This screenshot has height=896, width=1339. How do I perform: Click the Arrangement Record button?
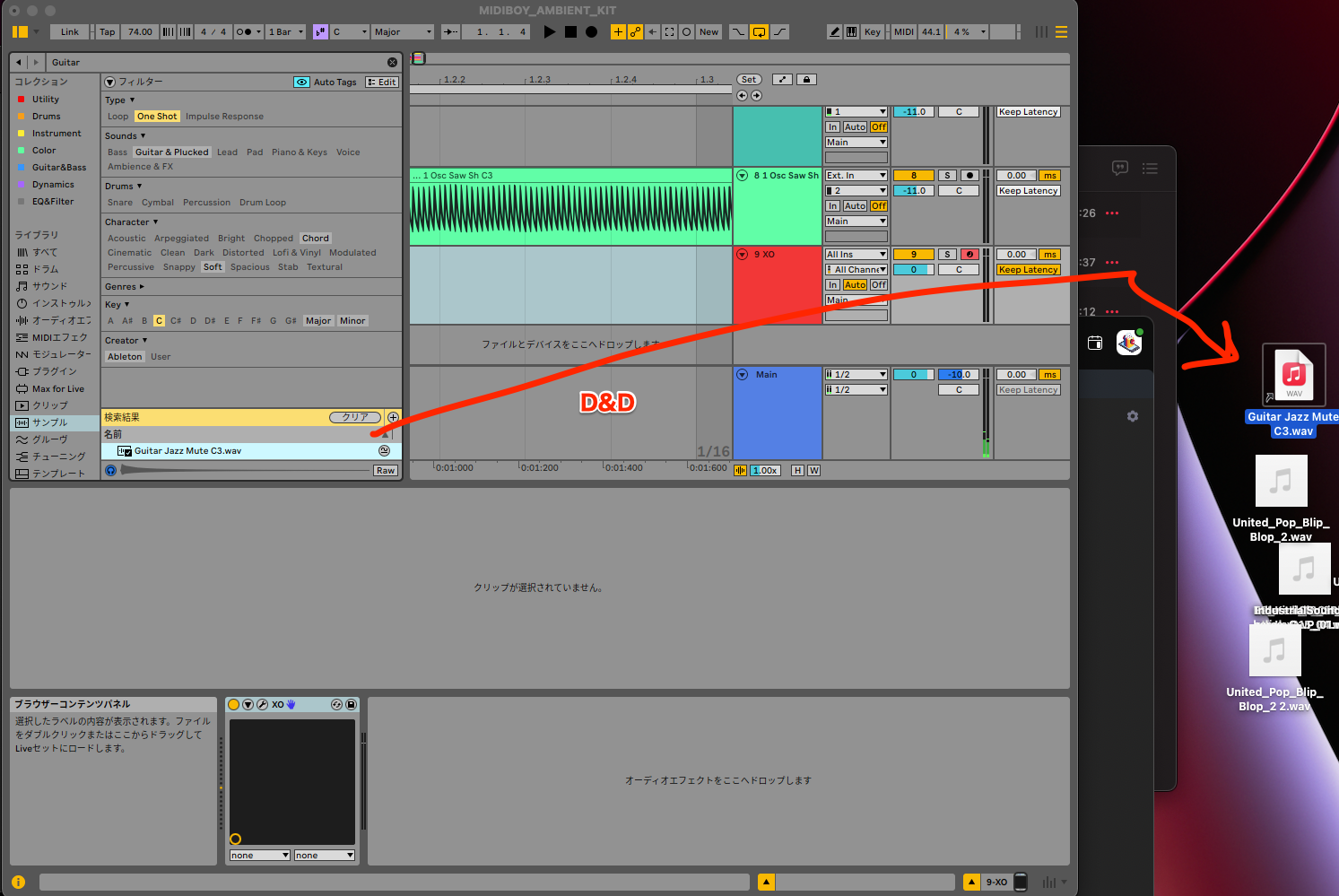coord(591,32)
